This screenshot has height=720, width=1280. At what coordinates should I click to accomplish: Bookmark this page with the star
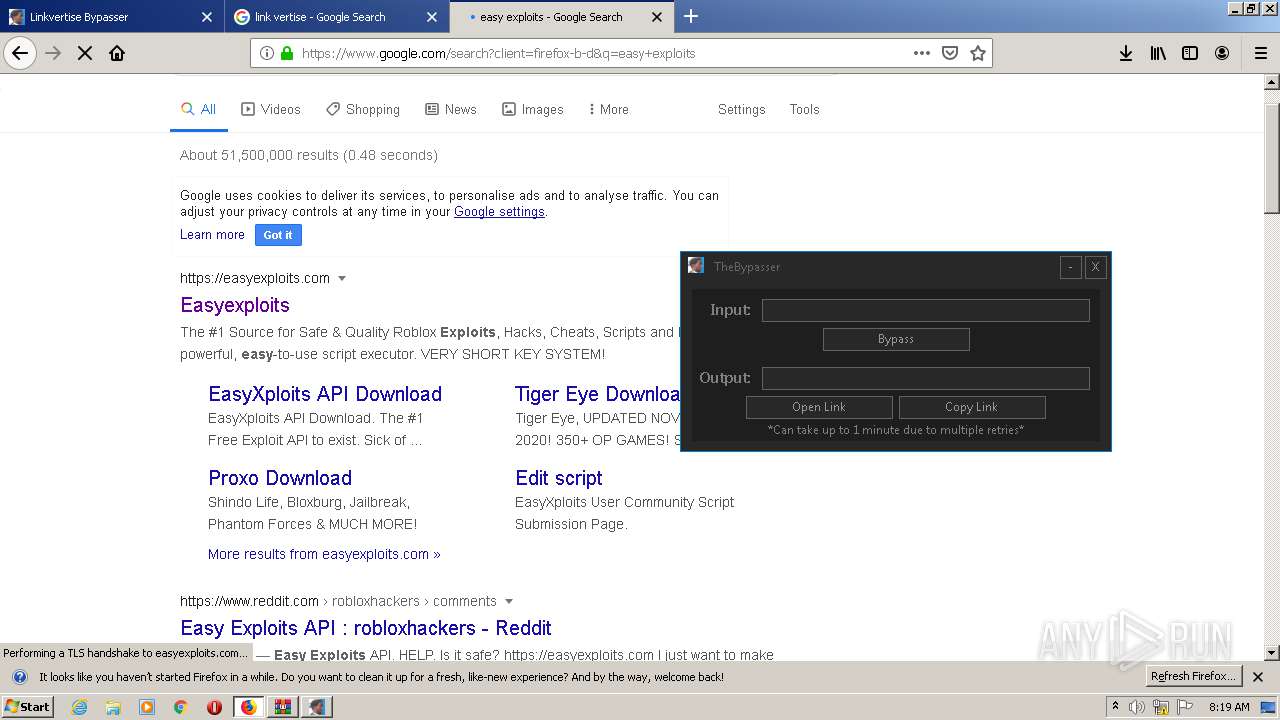[978, 53]
